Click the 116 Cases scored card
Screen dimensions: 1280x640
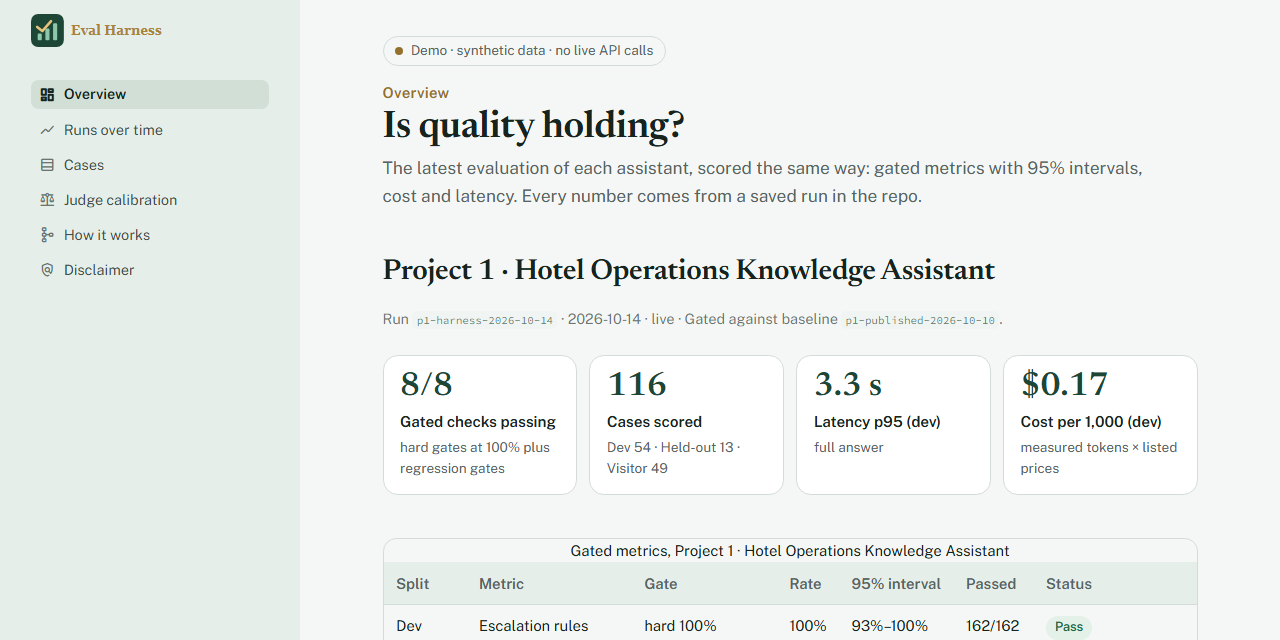pos(686,425)
